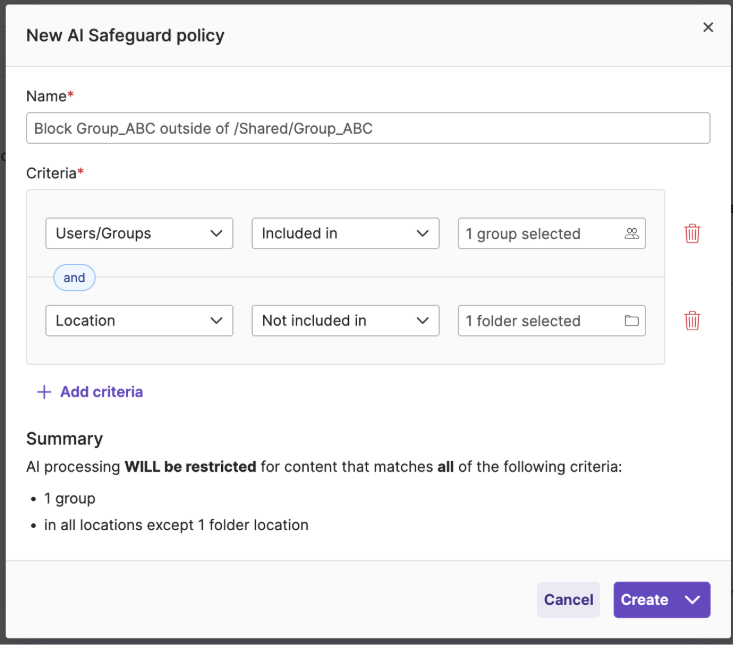
Task: Click the folder icon in folder selector
Action: click(631, 320)
